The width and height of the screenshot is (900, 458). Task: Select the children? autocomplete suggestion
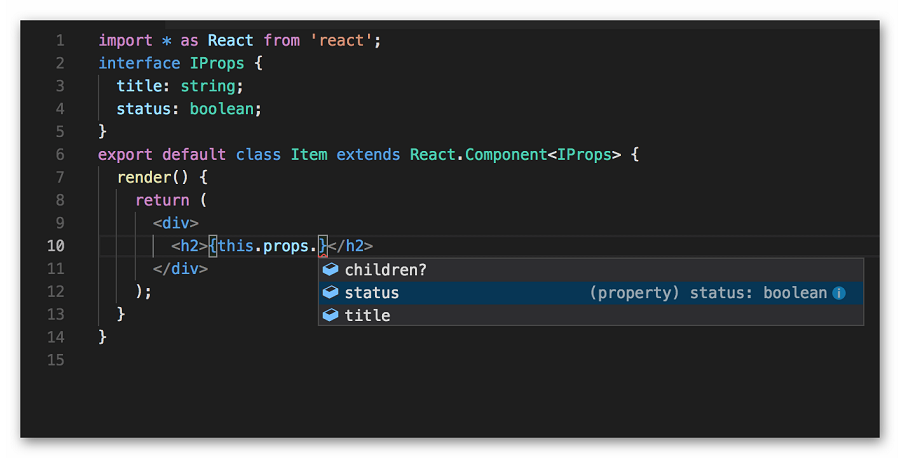tap(591, 270)
